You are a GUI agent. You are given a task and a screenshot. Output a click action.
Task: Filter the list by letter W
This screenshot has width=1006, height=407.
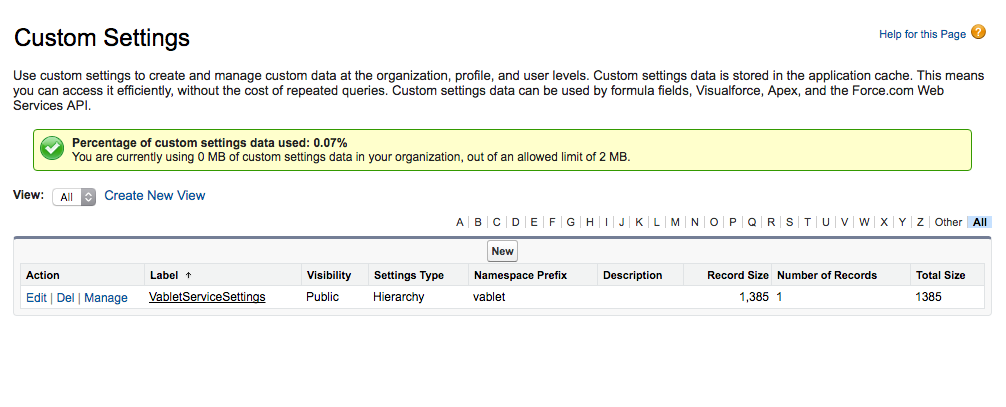click(x=864, y=222)
